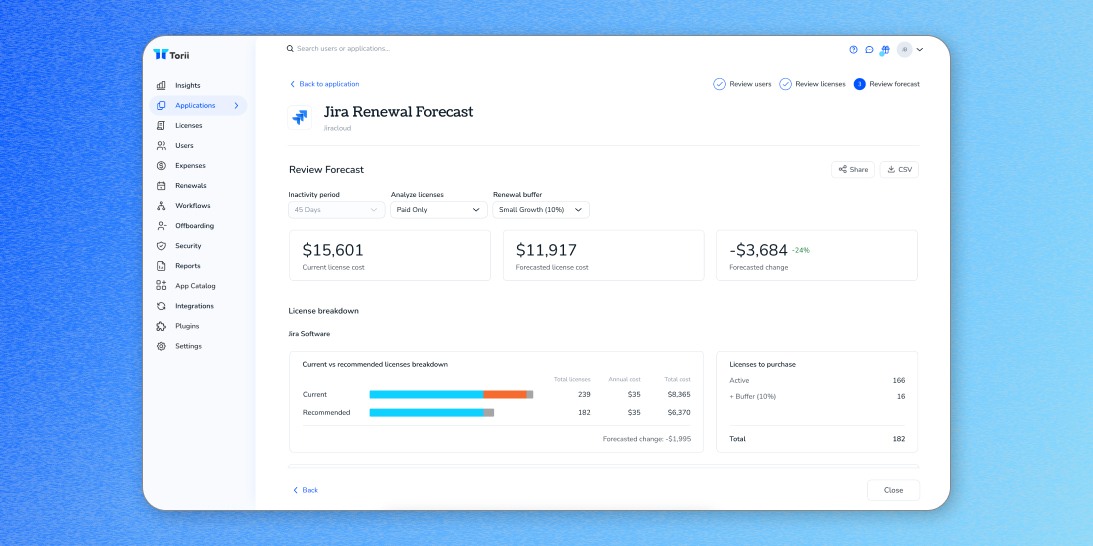
Task: Click the -$3,684 Forecasted change value
Action: [x=758, y=250]
